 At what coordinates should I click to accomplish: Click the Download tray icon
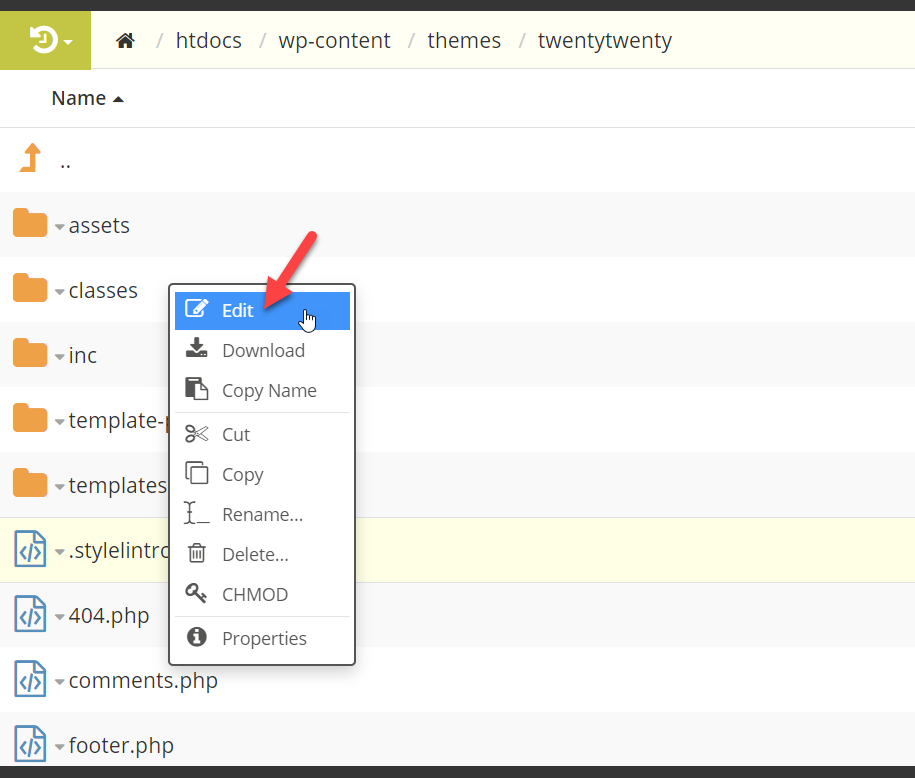point(197,347)
